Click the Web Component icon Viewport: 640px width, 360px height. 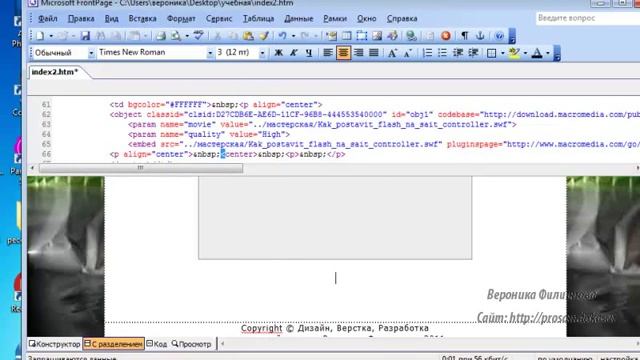pyautogui.click(x=331, y=36)
